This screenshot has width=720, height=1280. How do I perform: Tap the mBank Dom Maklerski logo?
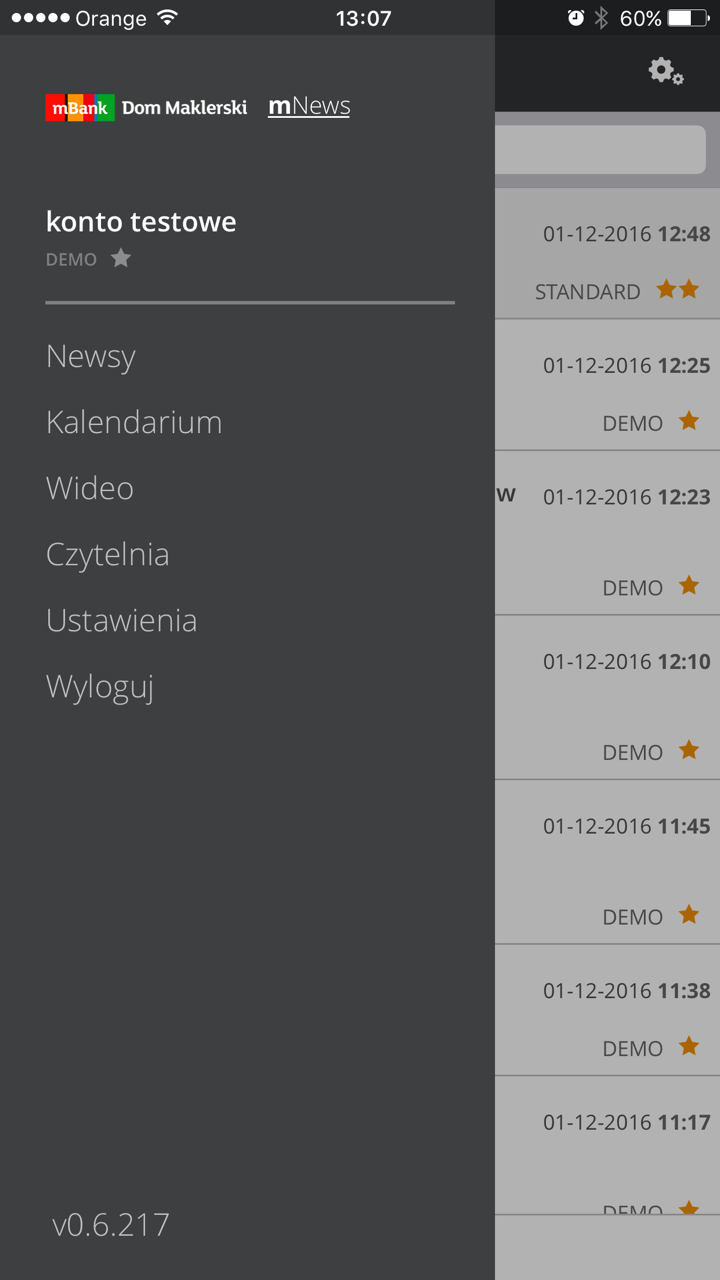(146, 107)
